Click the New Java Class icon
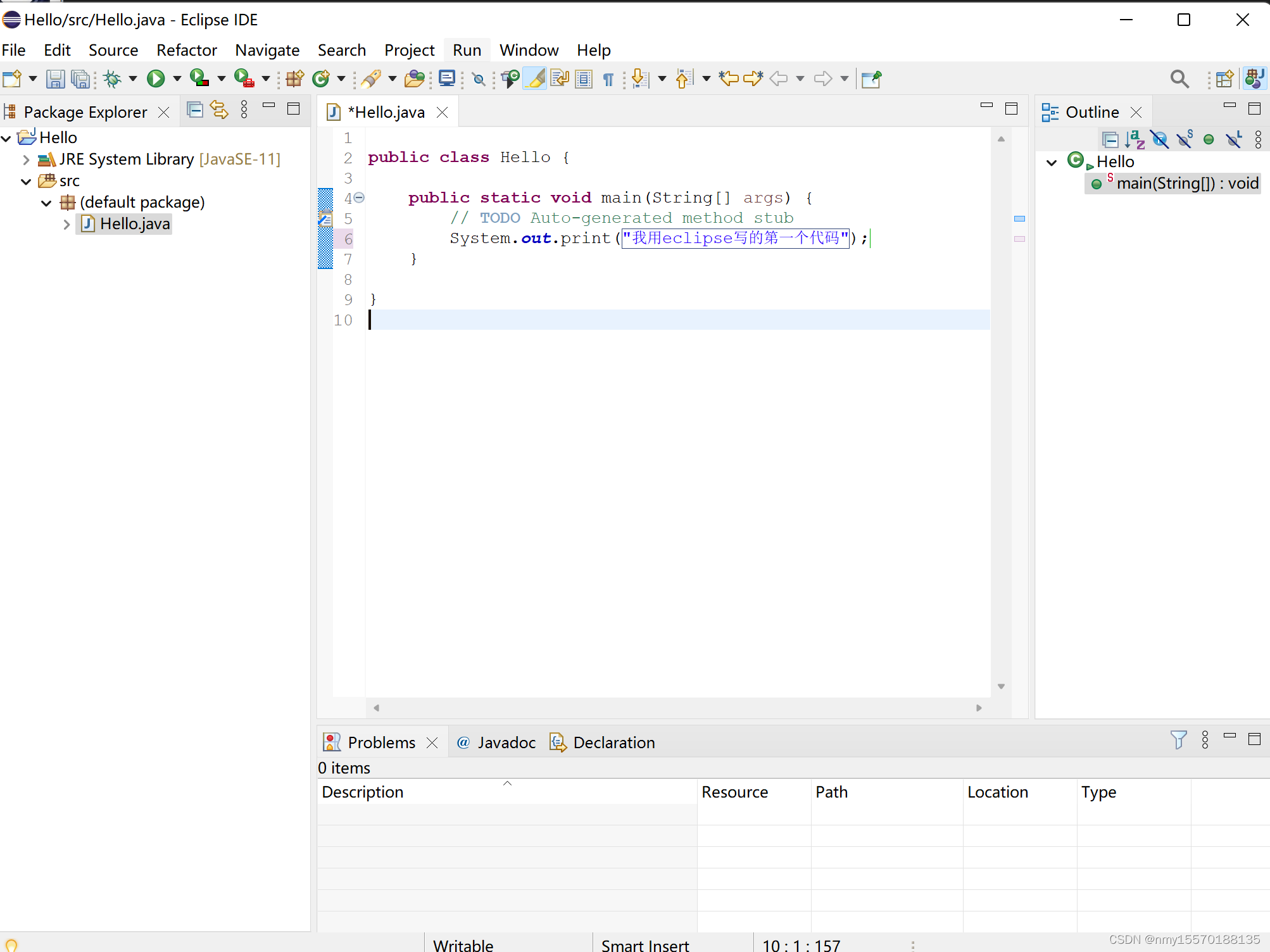 (321, 78)
